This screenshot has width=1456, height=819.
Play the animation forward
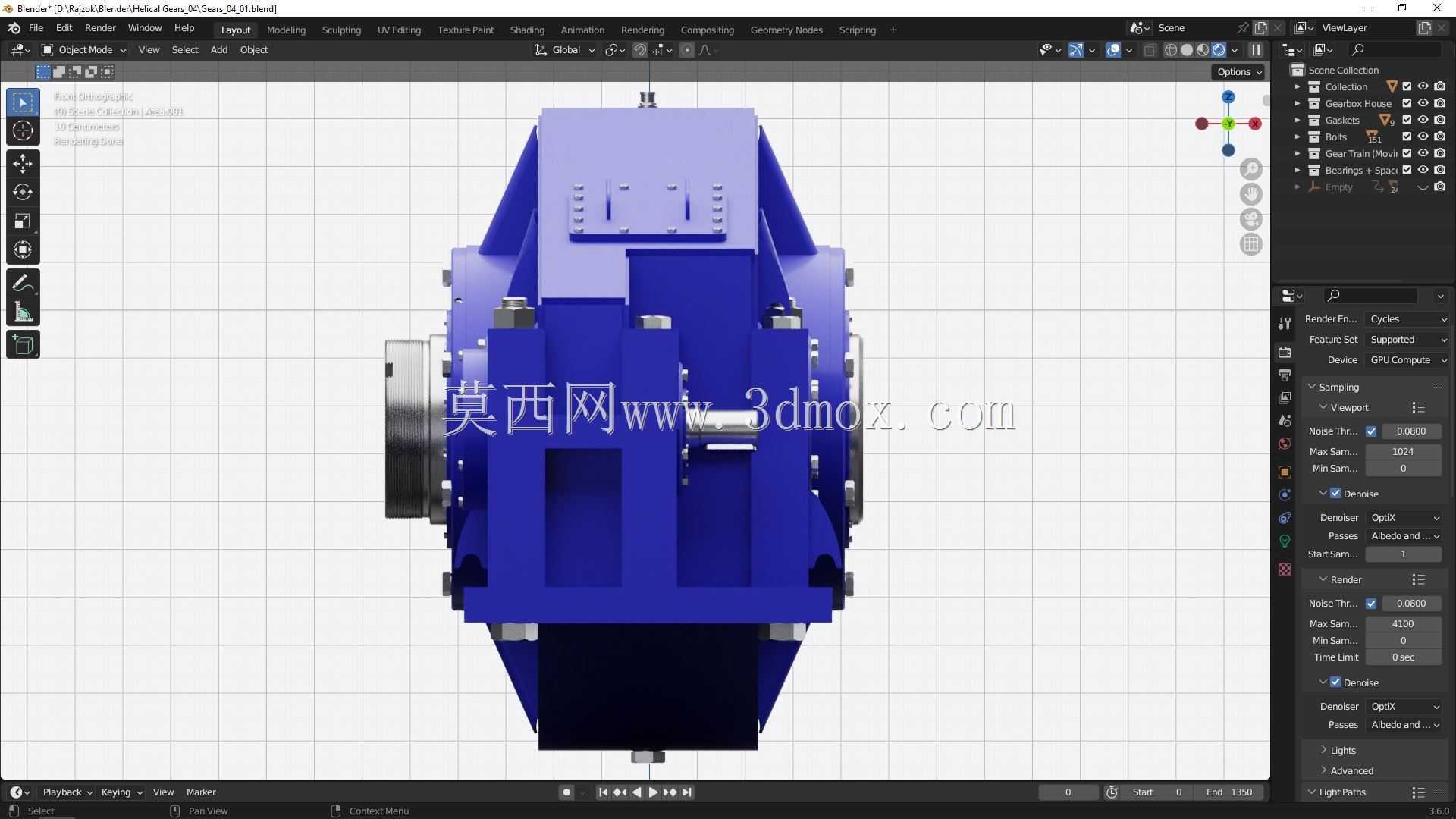653,792
